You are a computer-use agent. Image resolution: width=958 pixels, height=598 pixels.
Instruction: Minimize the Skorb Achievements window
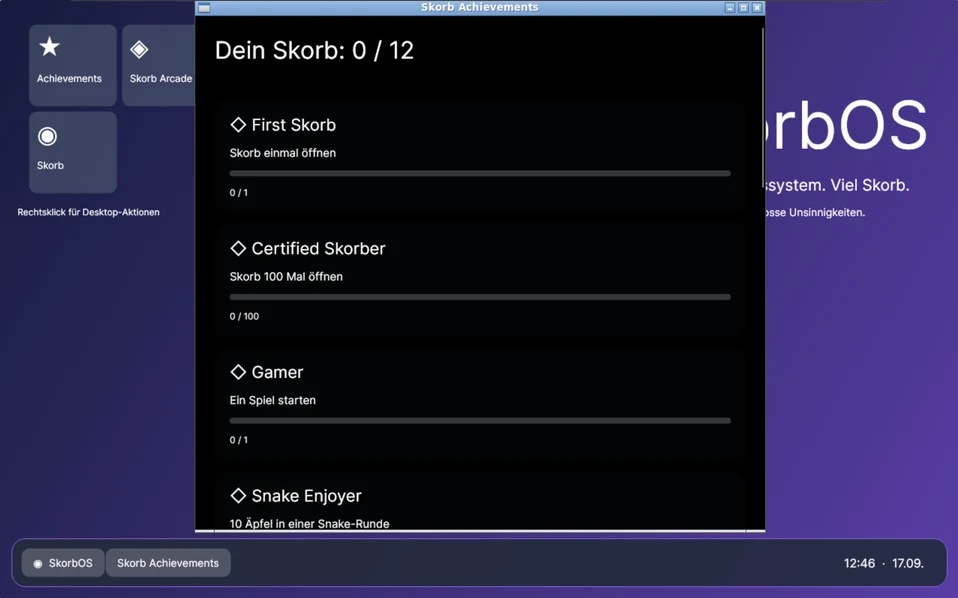(x=729, y=8)
